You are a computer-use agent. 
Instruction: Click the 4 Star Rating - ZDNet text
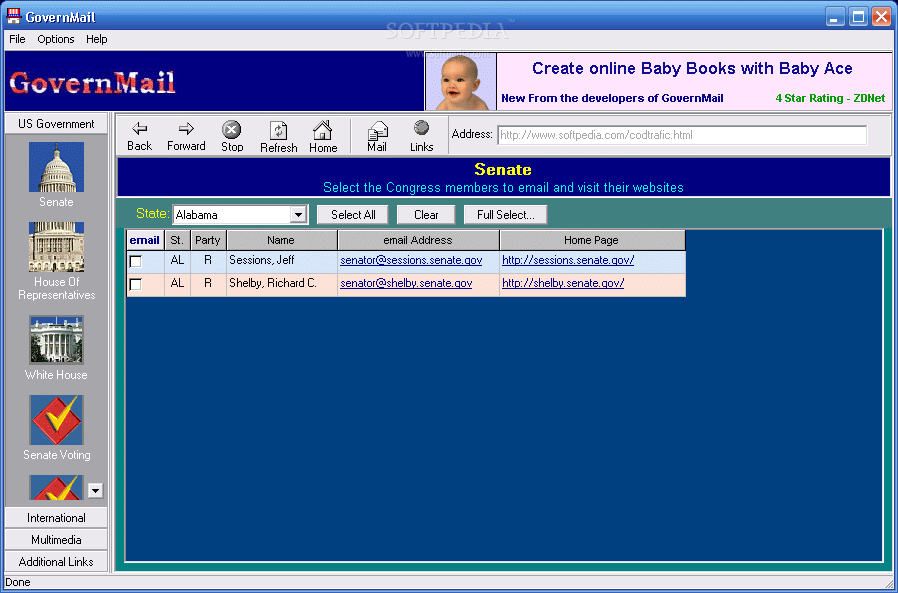(x=830, y=98)
